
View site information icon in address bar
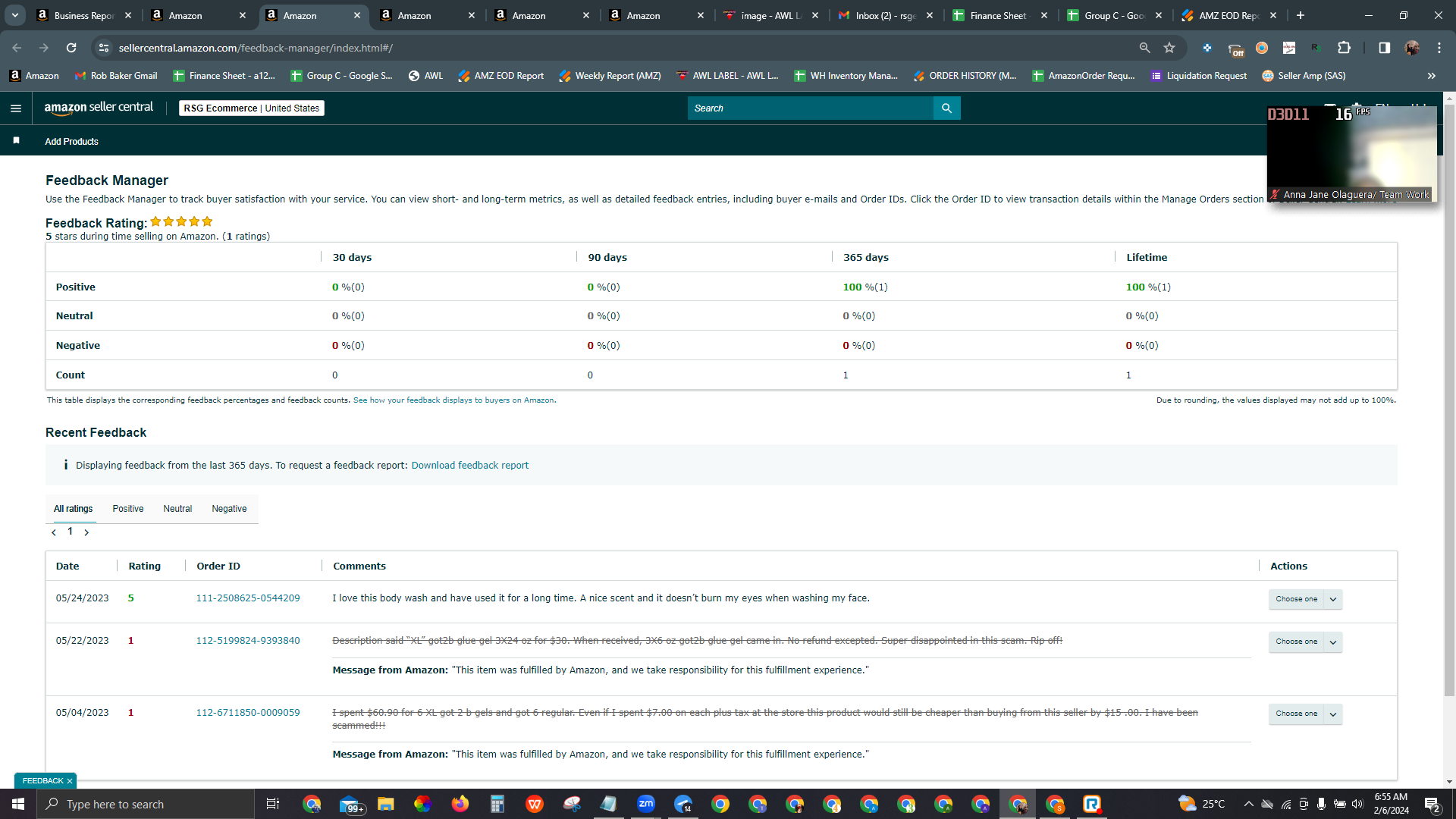[x=104, y=48]
